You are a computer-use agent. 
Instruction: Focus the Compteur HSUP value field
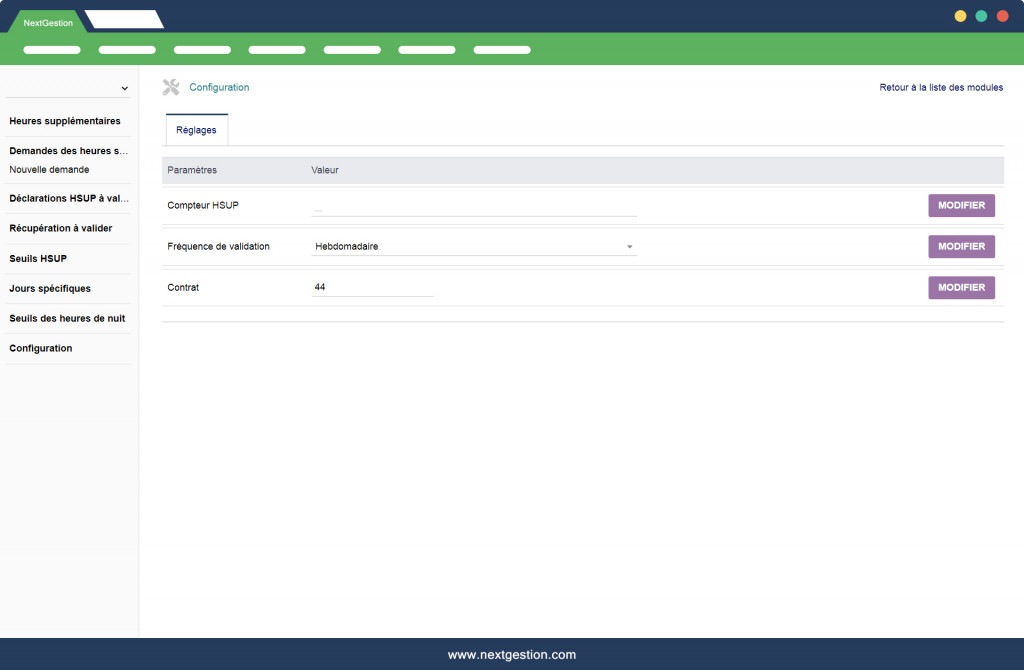pos(474,207)
